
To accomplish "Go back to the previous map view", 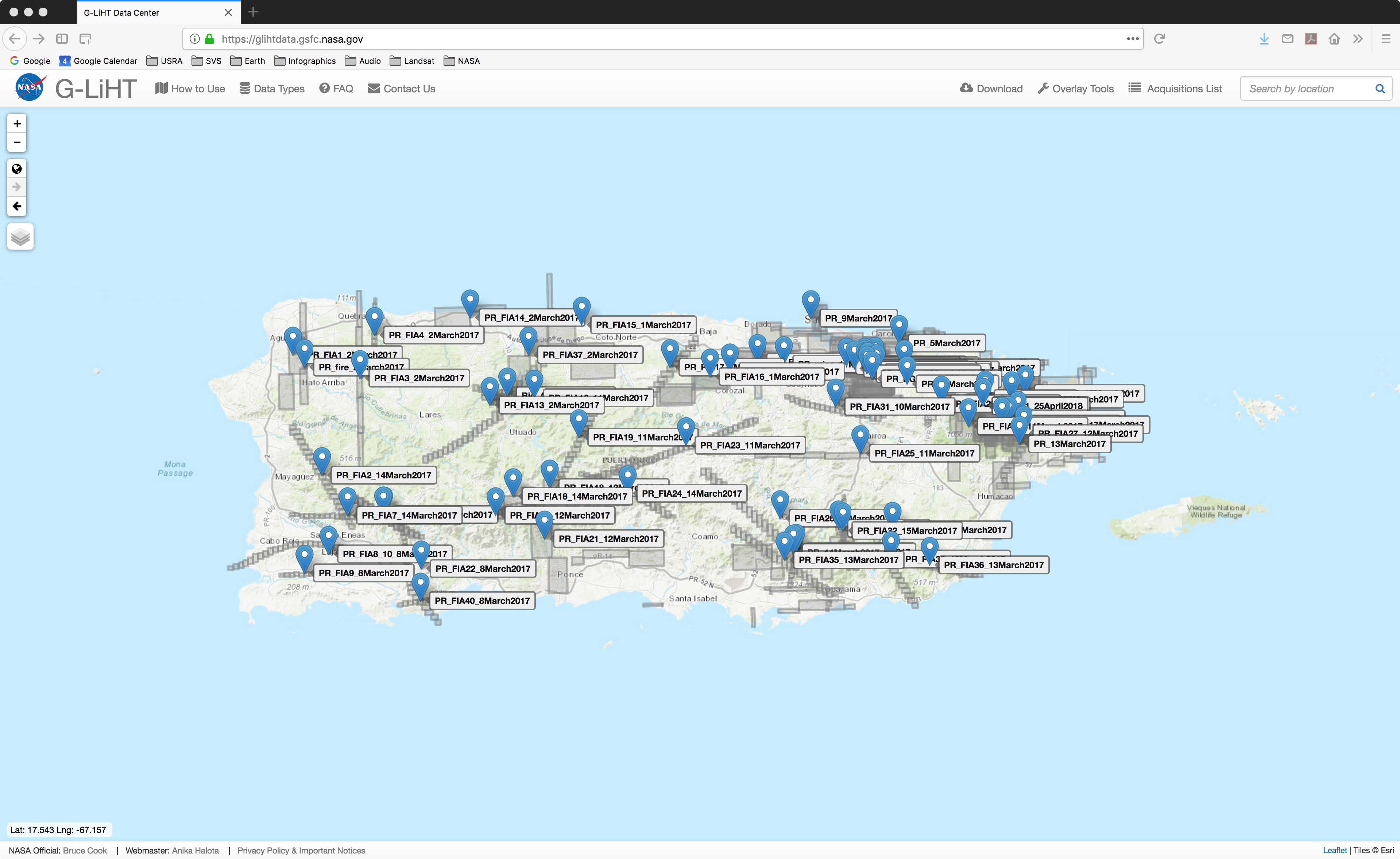I will tap(17, 207).
